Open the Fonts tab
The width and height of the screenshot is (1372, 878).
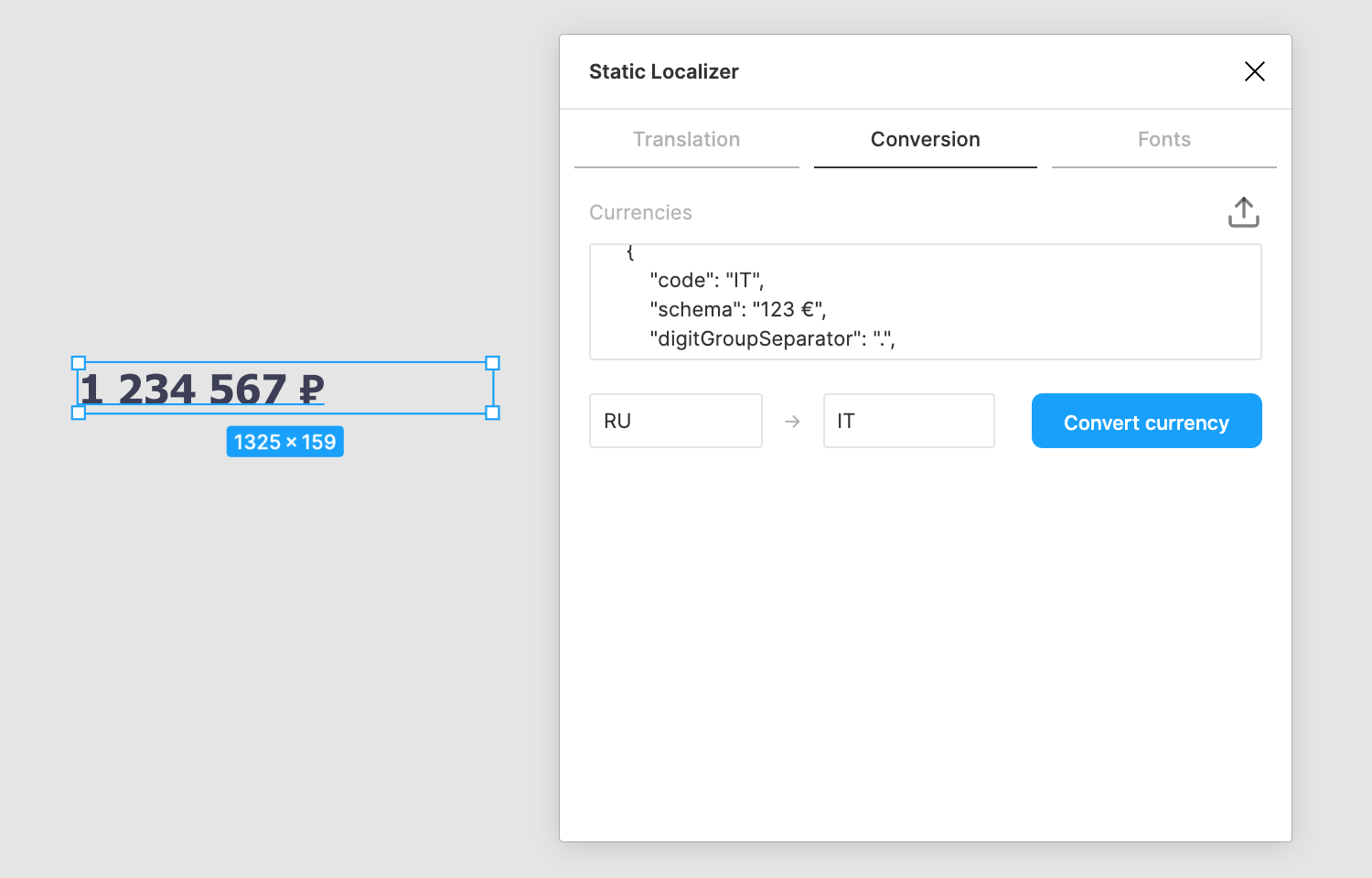1163,139
